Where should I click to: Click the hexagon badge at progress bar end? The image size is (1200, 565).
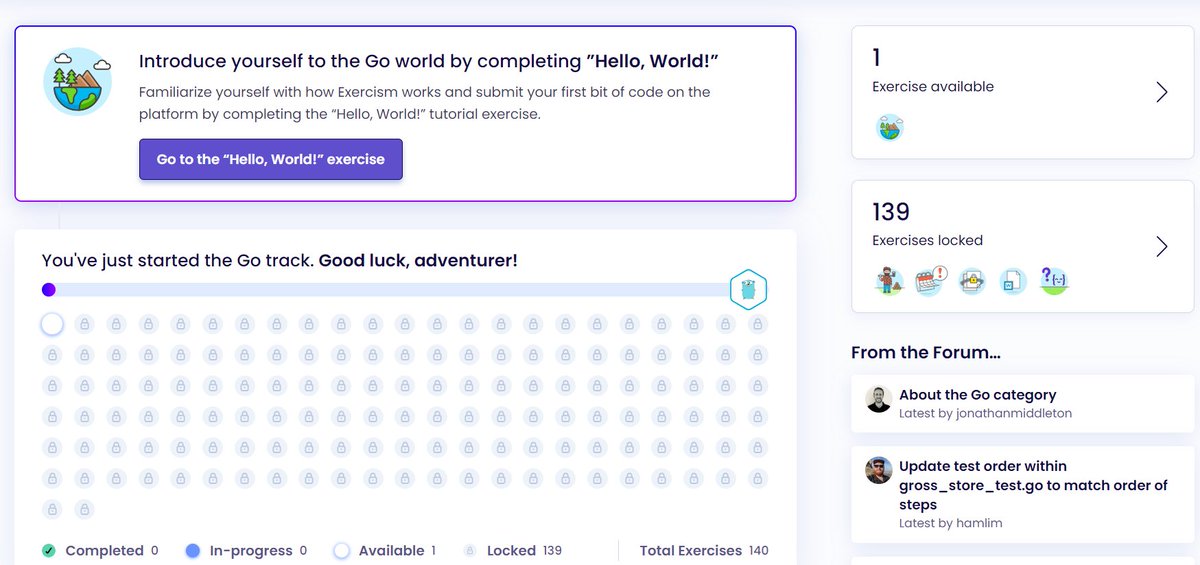click(748, 290)
